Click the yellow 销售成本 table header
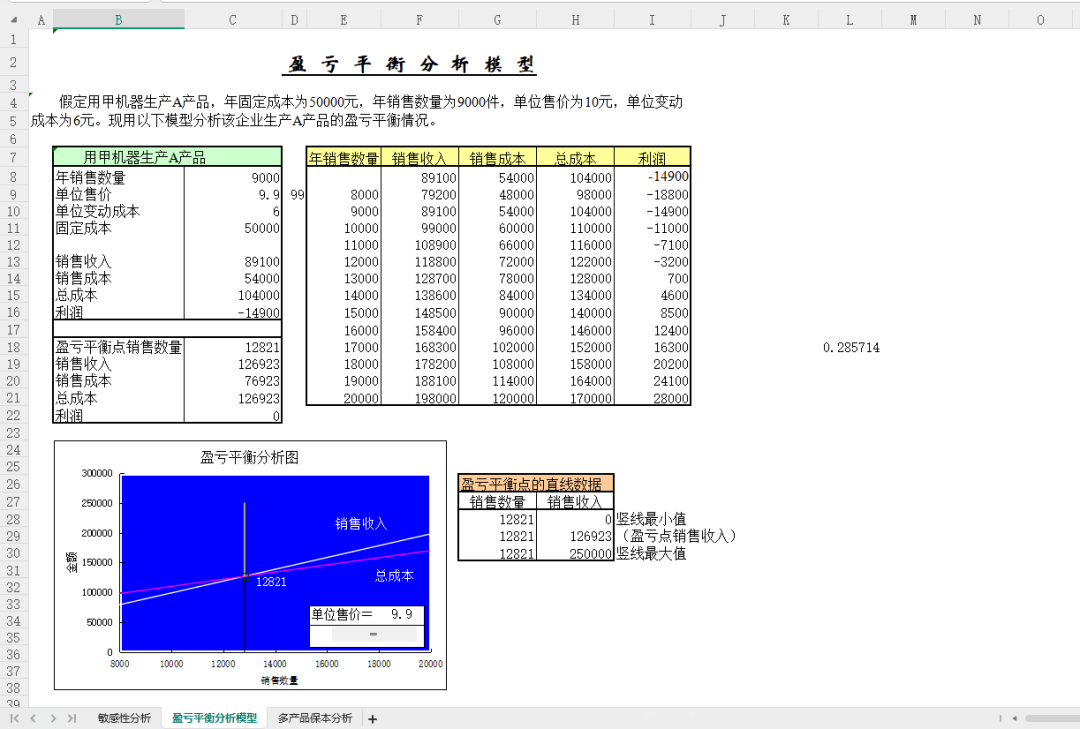 click(x=497, y=158)
